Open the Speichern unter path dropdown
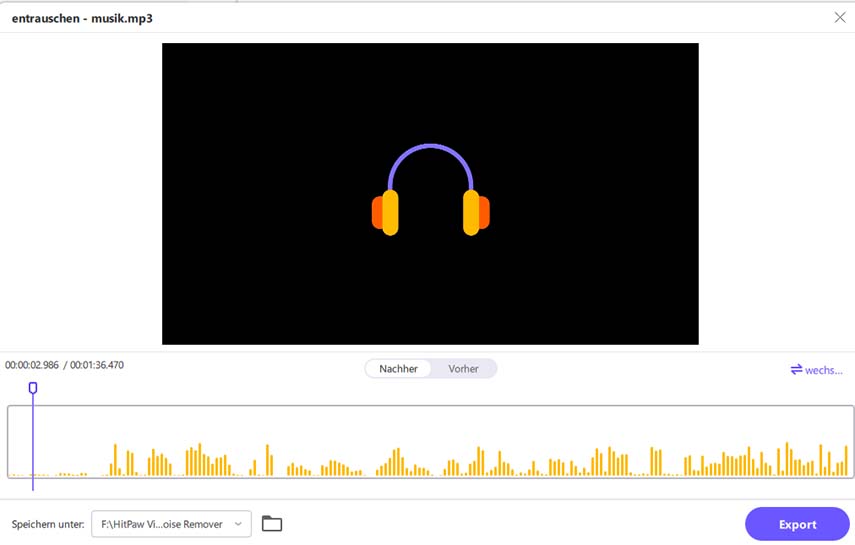855x545 pixels. click(171, 524)
